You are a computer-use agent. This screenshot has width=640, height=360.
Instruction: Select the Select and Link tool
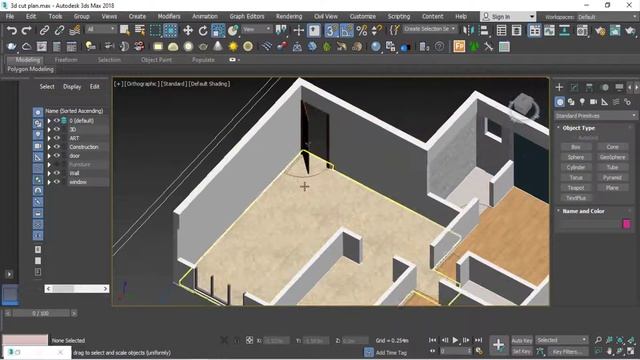pyautogui.click(x=44, y=30)
